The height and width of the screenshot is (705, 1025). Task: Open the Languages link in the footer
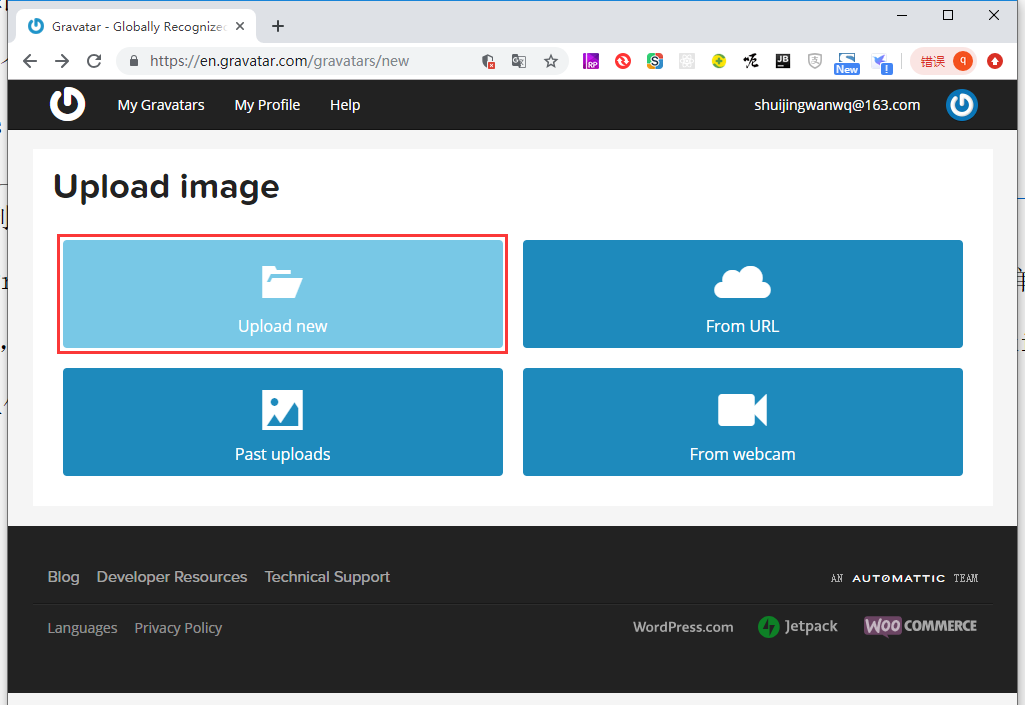click(82, 628)
